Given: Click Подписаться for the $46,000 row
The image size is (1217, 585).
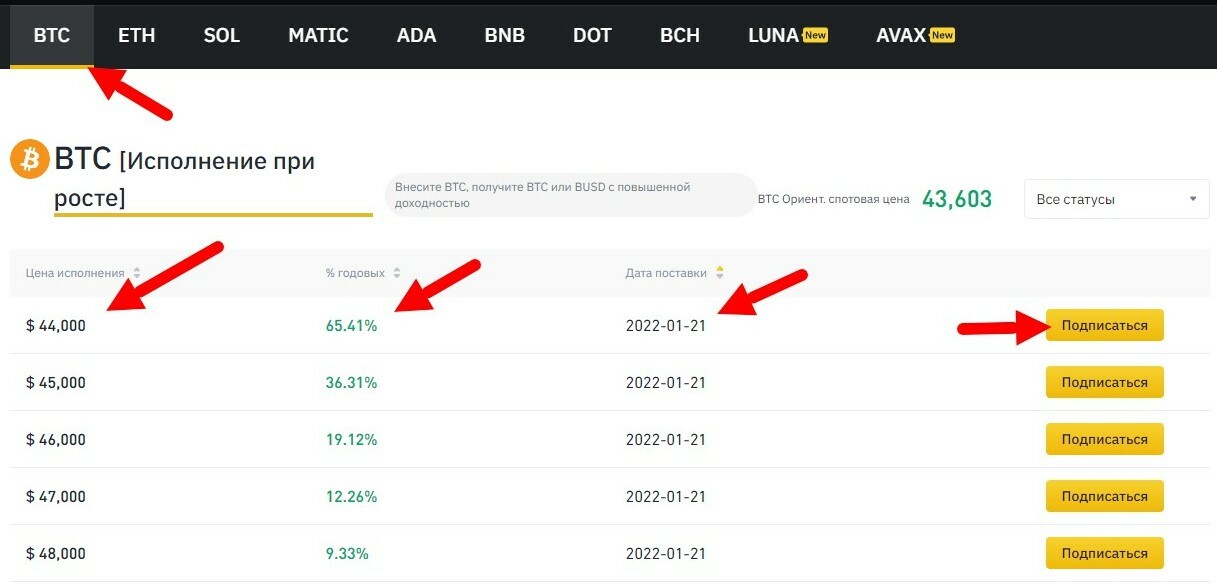Looking at the screenshot, I should point(1104,439).
